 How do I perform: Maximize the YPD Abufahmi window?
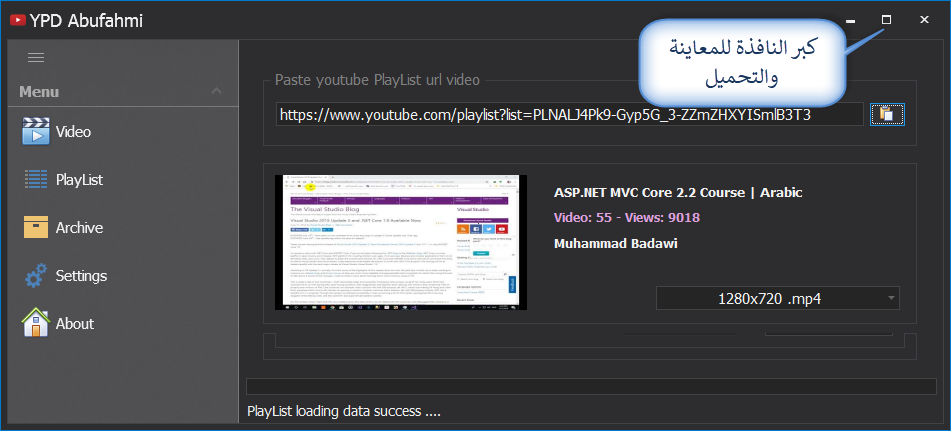tap(887, 20)
